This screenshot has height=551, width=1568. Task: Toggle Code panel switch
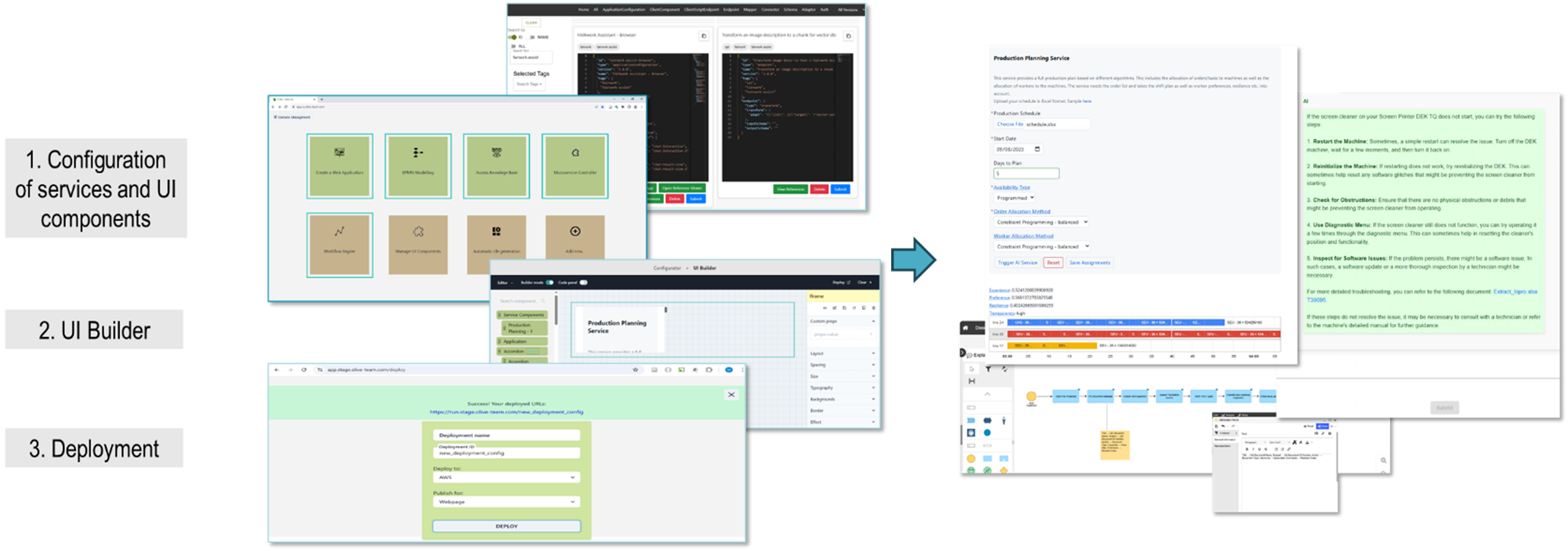[584, 282]
